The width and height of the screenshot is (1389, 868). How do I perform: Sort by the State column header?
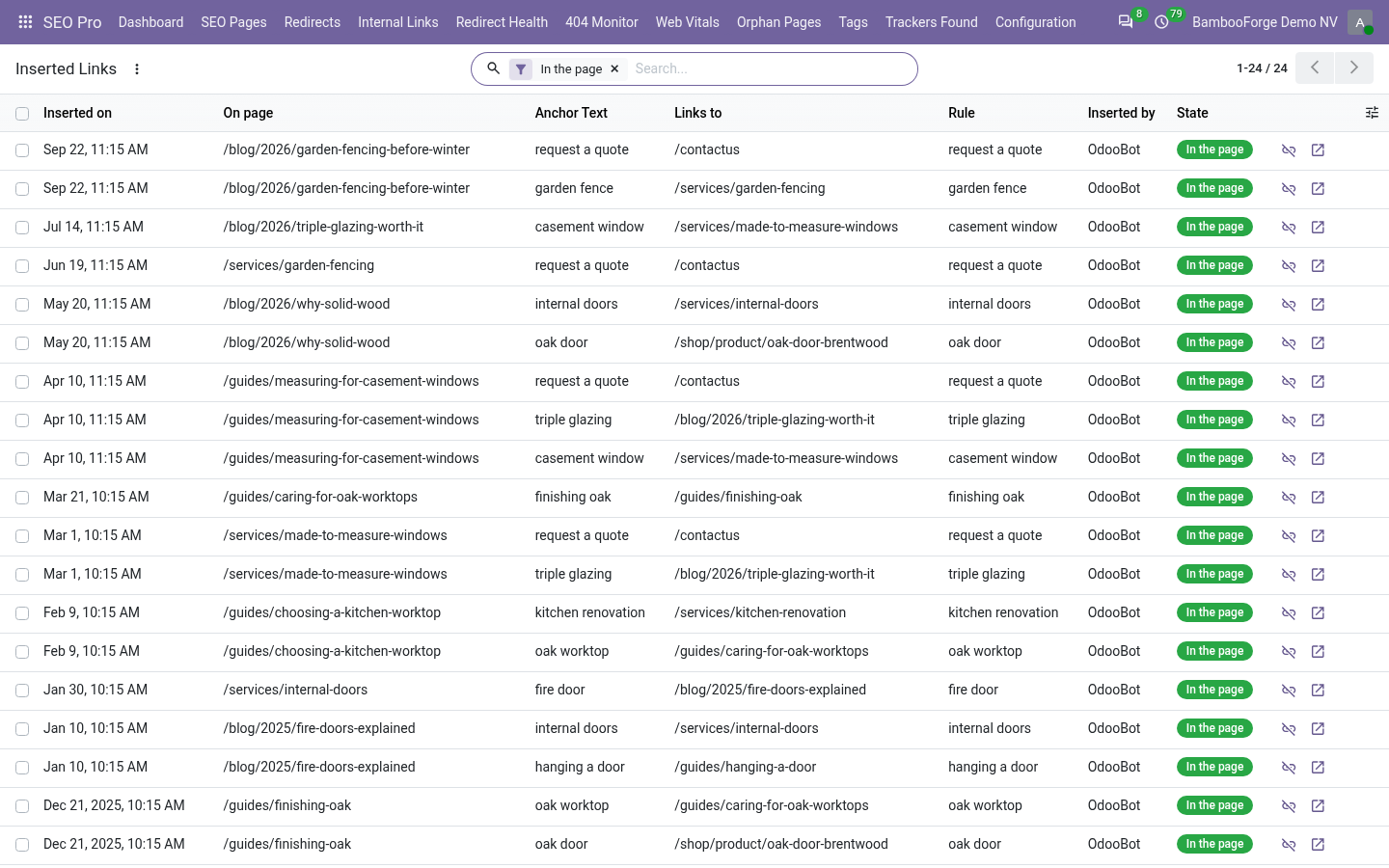coord(1192,113)
